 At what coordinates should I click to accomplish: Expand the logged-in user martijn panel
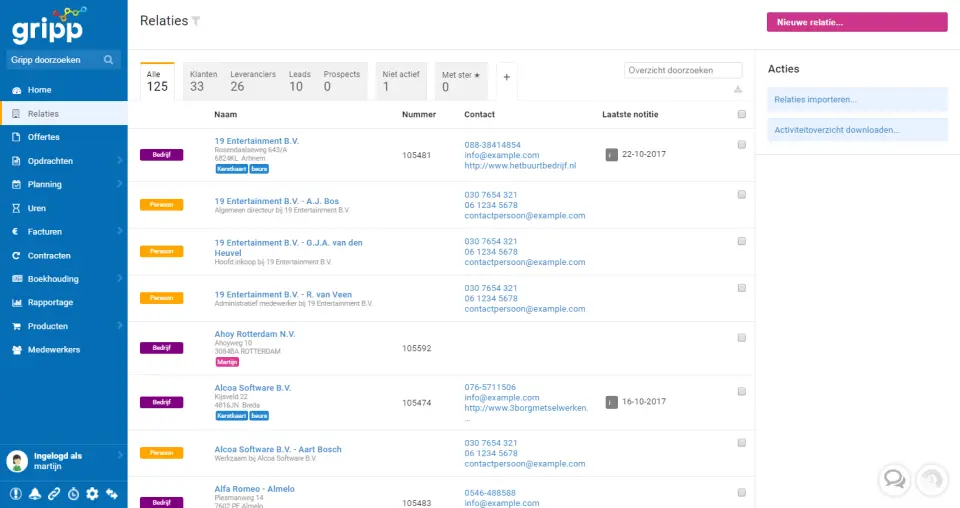(x=119, y=456)
